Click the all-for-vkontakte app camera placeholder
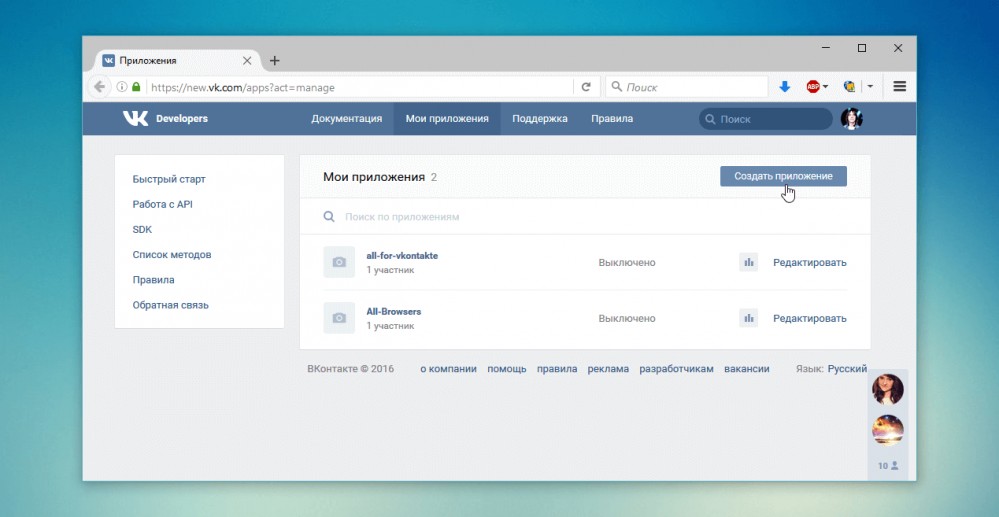Viewport: 999px width, 517px height. click(x=339, y=262)
